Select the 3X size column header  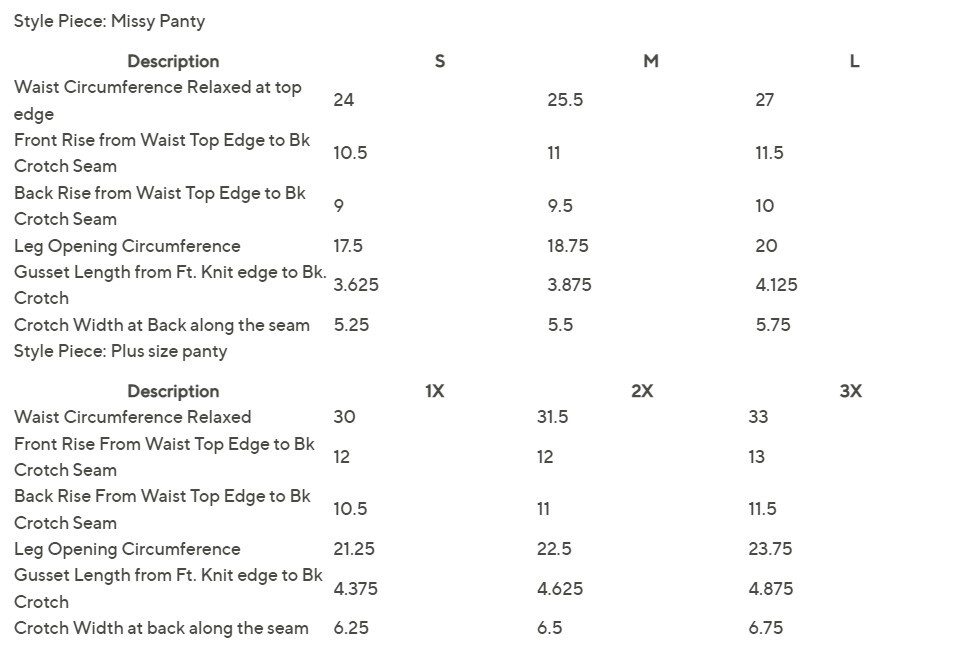coord(850,391)
